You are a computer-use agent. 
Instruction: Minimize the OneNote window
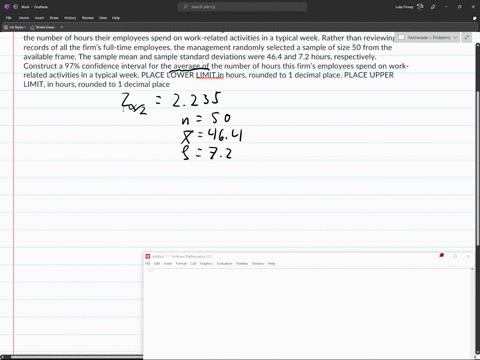click(x=446, y=7)
